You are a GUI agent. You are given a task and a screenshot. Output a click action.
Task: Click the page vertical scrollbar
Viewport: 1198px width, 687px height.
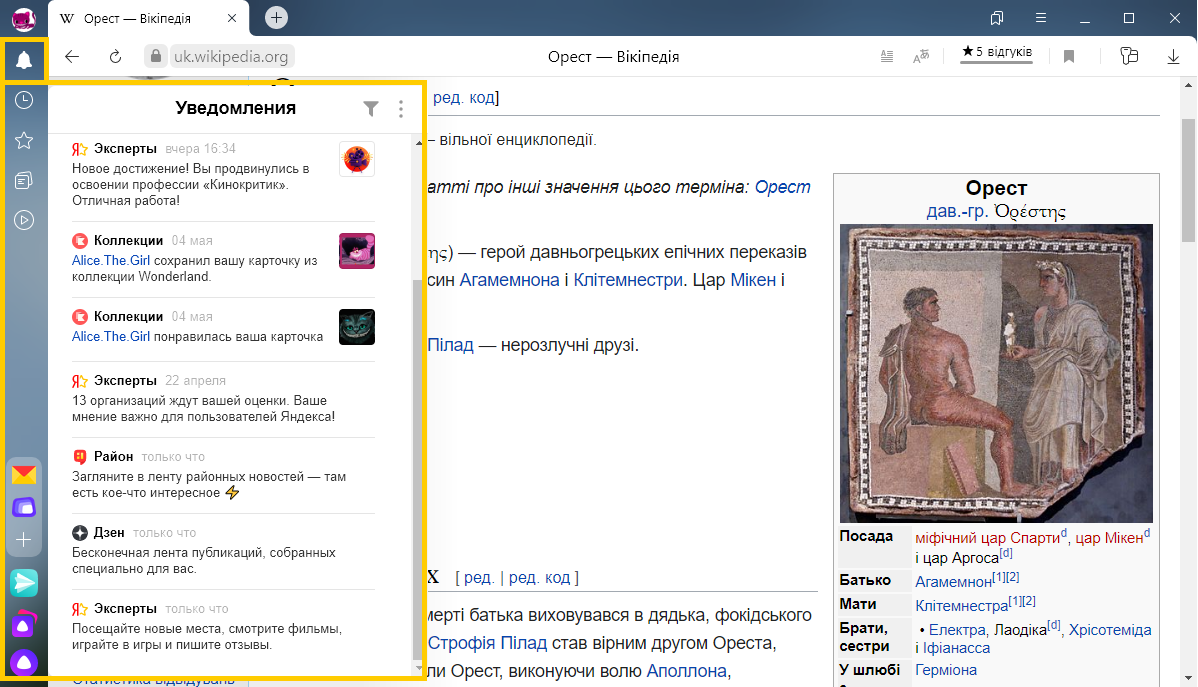click(1188, 180)
